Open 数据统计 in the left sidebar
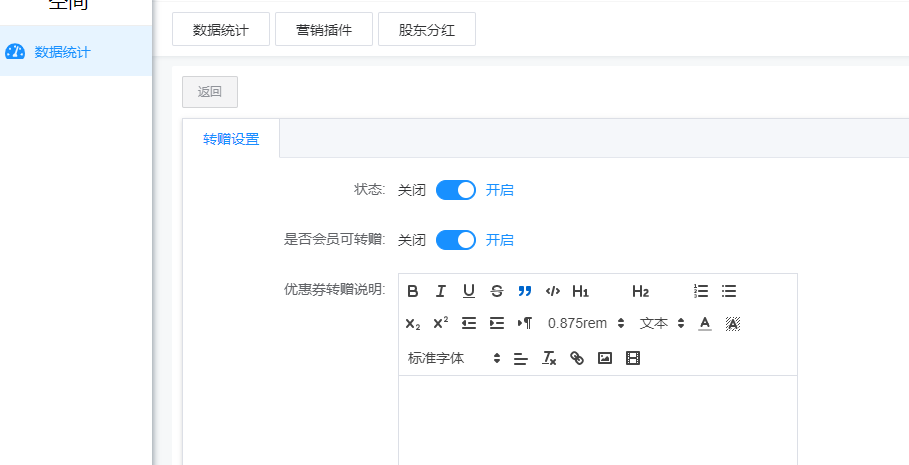The image size is (909, 465). 62,52
